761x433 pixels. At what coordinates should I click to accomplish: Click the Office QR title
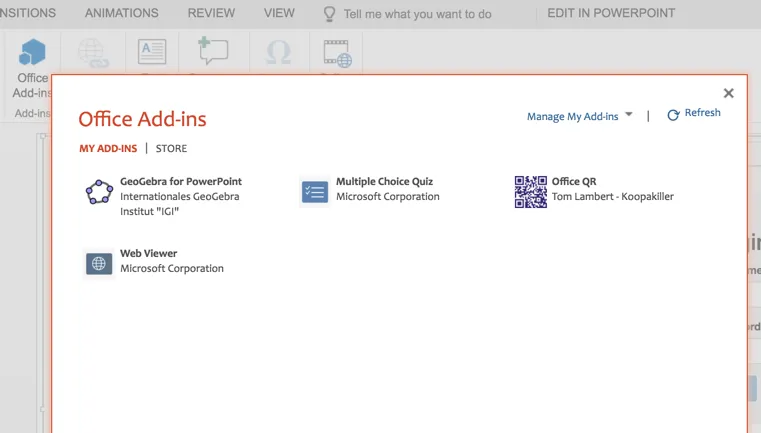574,182
